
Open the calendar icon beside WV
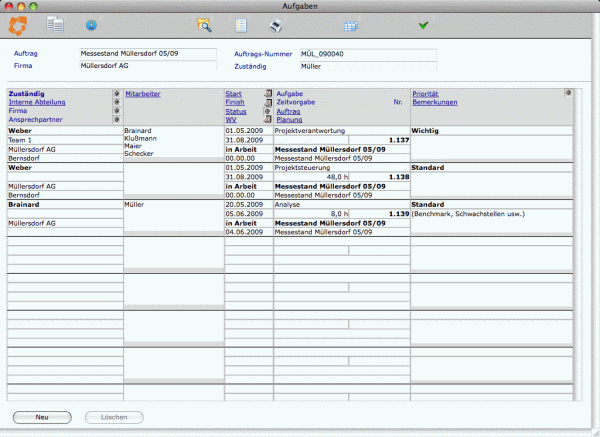pos(268,119)
